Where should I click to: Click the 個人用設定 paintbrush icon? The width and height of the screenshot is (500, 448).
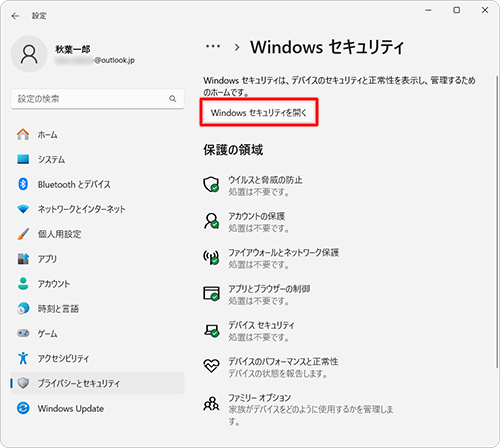[23, 234]
